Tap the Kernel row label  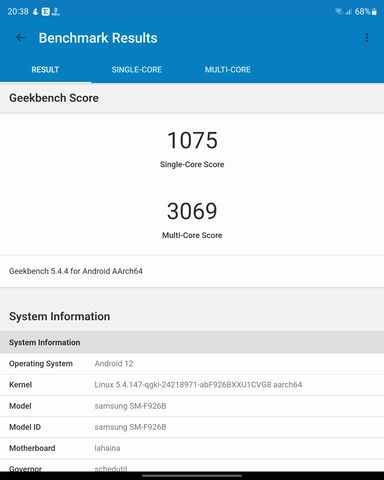click(20, 385)
